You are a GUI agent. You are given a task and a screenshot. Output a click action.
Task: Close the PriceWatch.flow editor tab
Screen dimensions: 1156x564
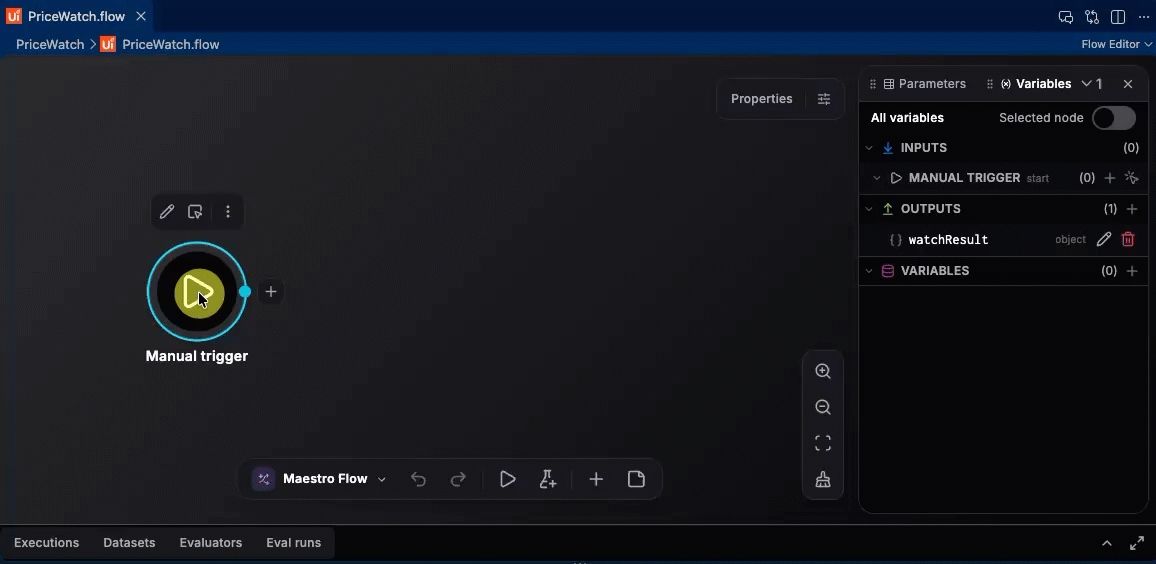[x=141, y=16]
